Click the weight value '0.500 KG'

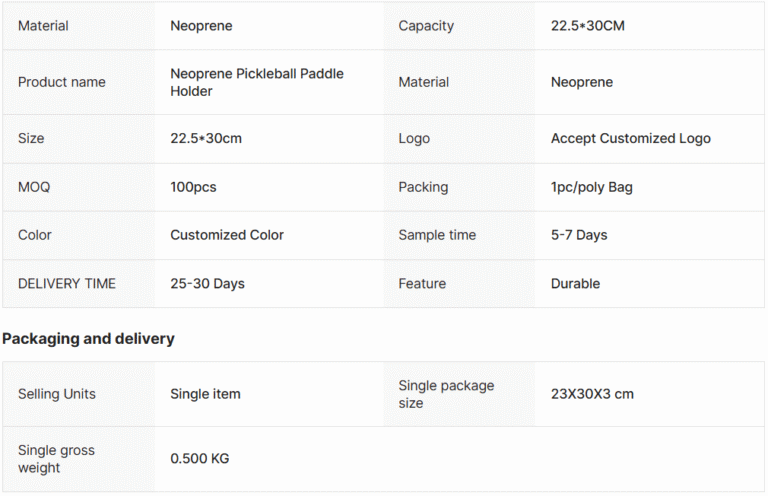(x=199, y=458)
